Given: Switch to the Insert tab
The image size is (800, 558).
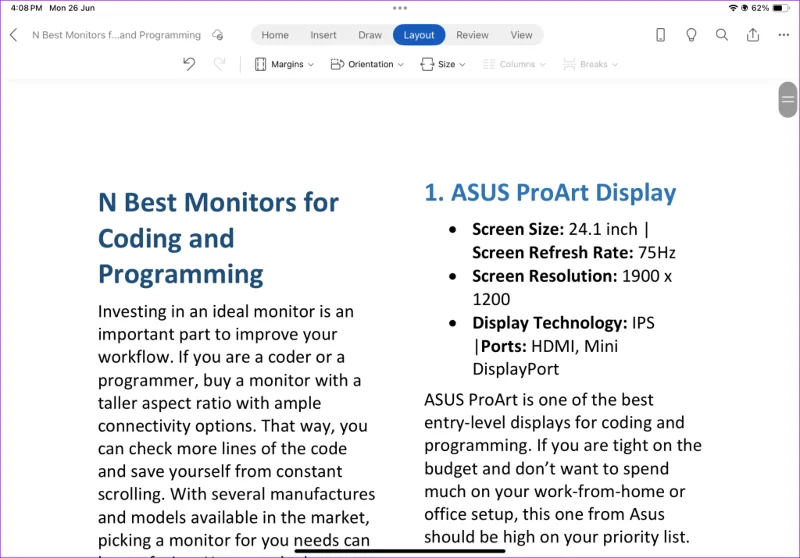Looking at the screenshot, I should (323, 35).
